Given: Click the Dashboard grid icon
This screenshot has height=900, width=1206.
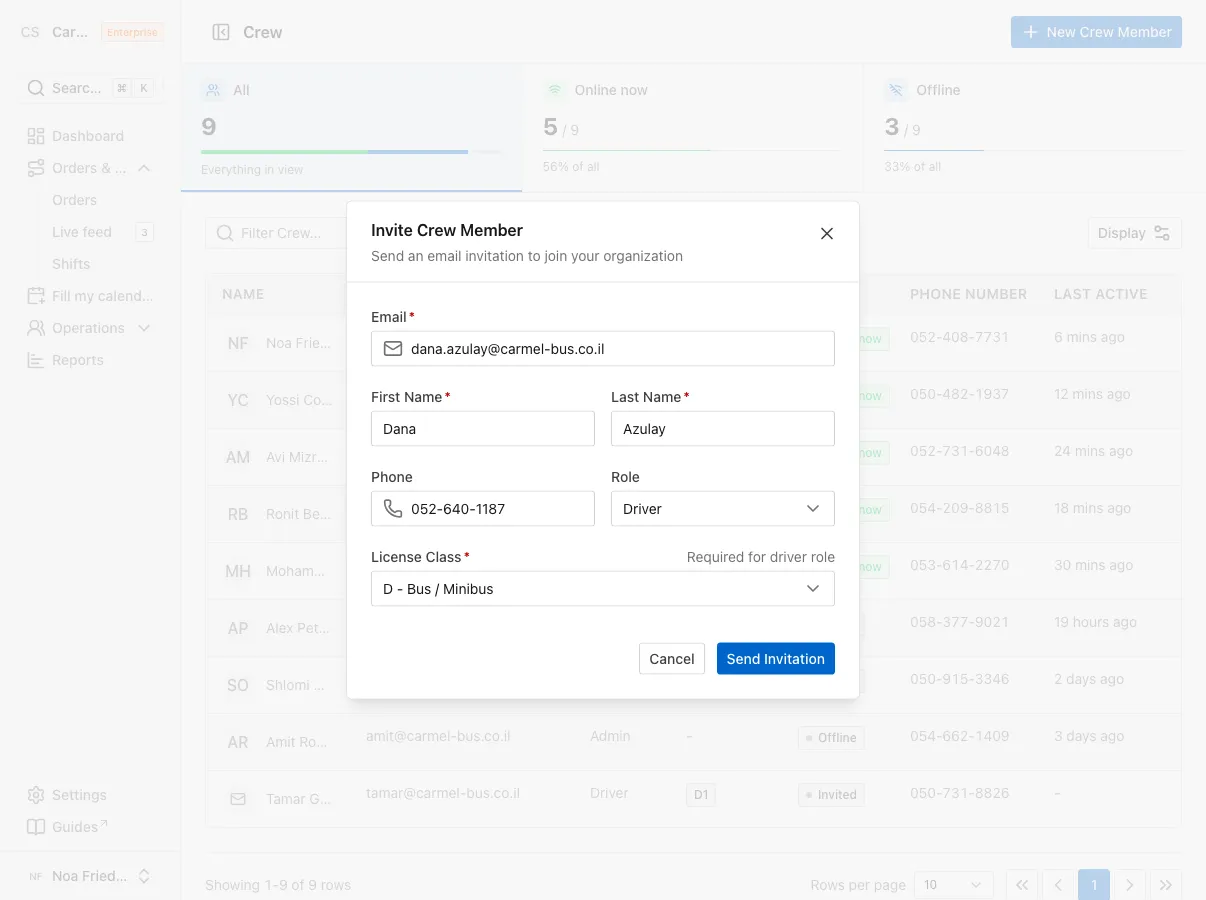Looking at the screenshot, I should tap(36, 136).
